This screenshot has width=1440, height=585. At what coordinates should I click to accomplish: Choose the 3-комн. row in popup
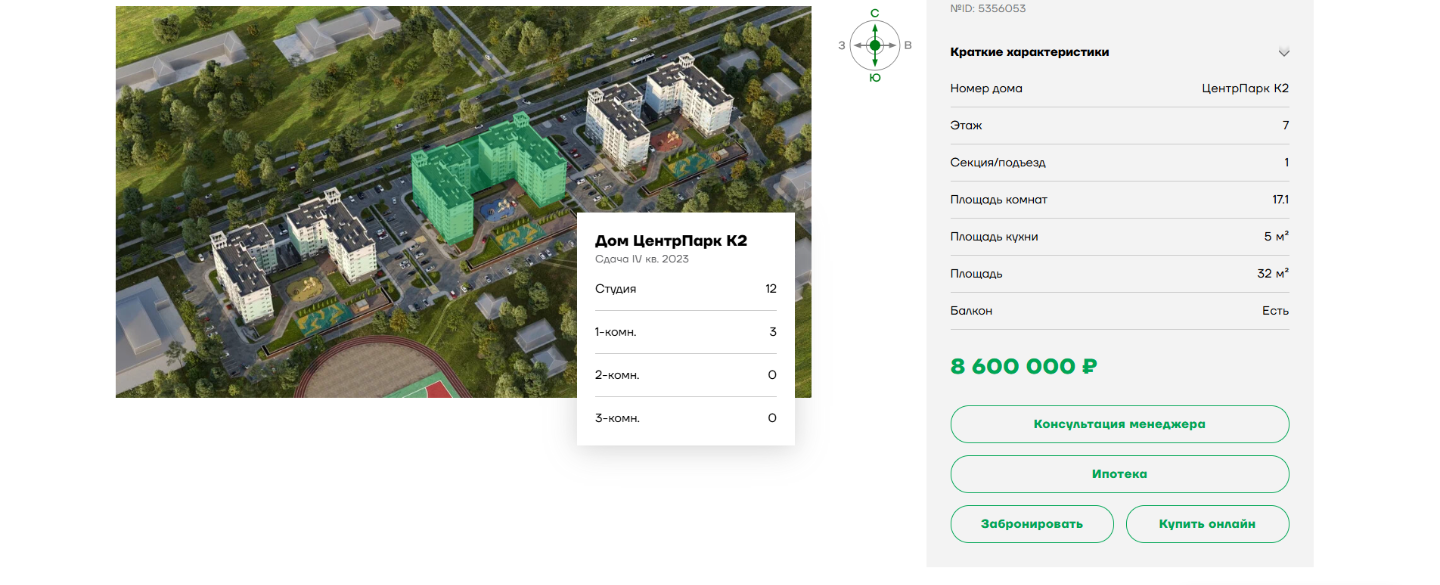685,418
